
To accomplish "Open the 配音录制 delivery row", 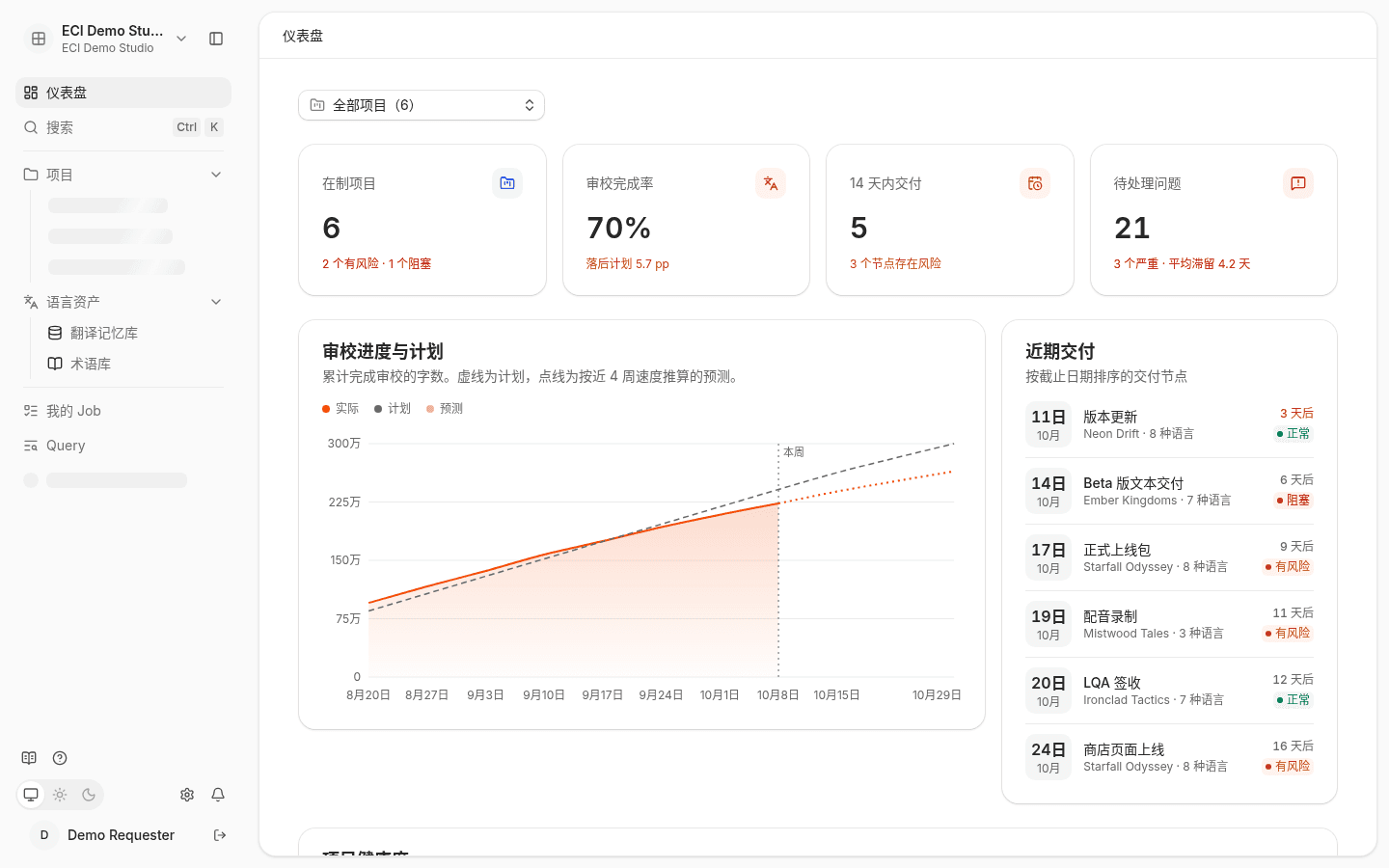I will click(x=1169, y=624).
